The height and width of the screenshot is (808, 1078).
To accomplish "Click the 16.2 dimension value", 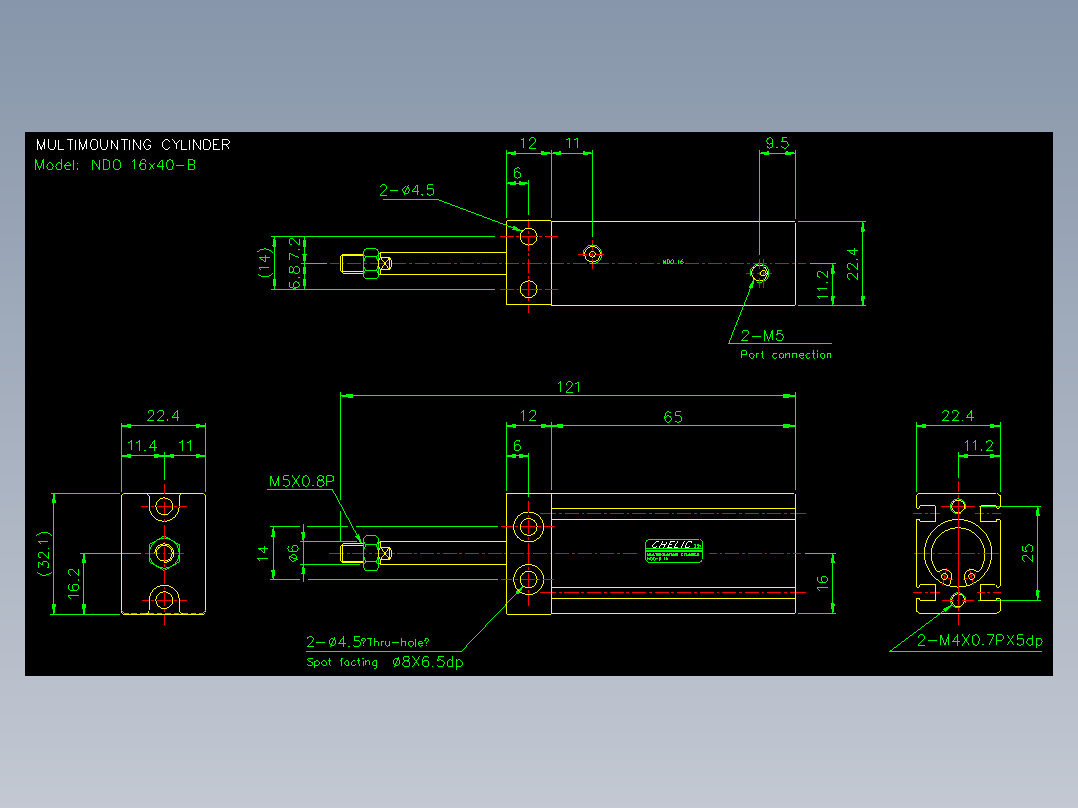I will (x=74, y=583).
